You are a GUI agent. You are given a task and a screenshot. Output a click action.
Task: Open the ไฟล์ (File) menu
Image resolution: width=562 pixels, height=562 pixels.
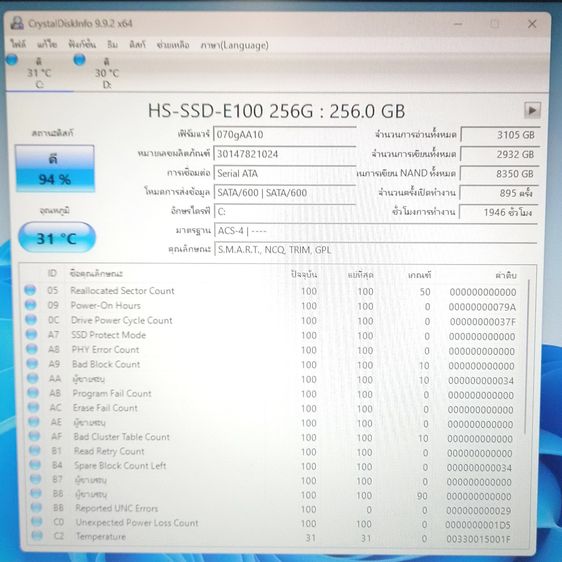[x=18, y=44]
